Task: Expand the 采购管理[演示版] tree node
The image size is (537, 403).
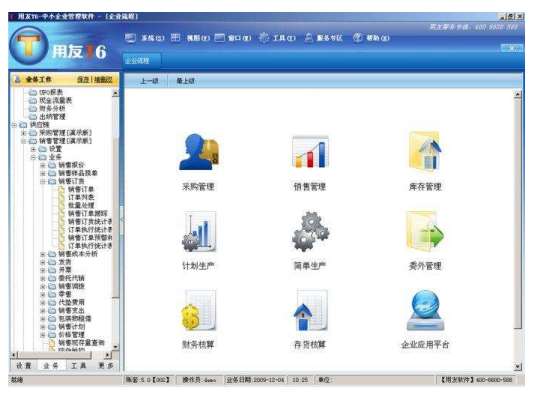Action: [x=24, y=133]
